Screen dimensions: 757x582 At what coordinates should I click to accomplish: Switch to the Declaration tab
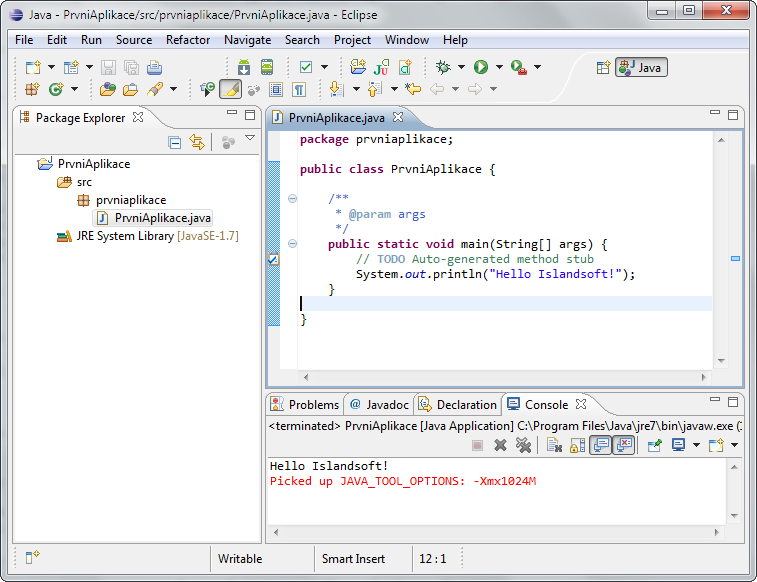[457, 404]
